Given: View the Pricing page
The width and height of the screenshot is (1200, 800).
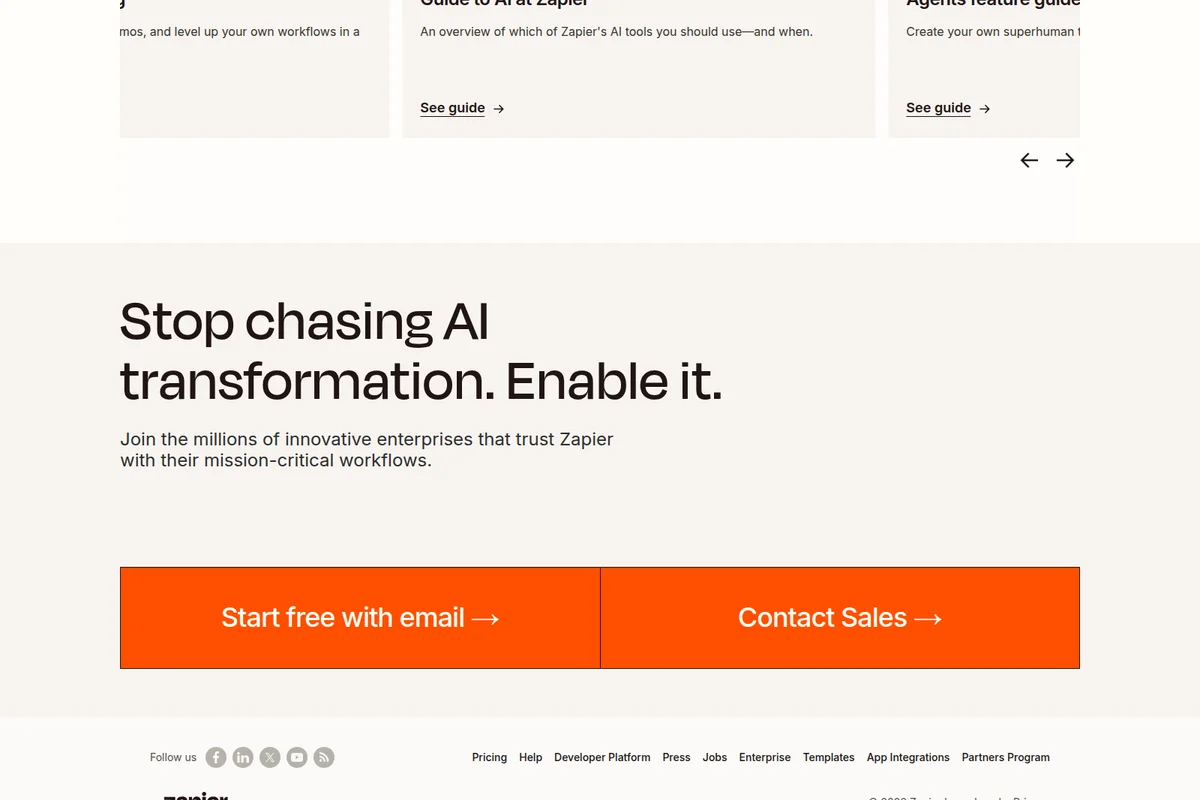Looking at the screenshot, I should click(x=489, y=757).
